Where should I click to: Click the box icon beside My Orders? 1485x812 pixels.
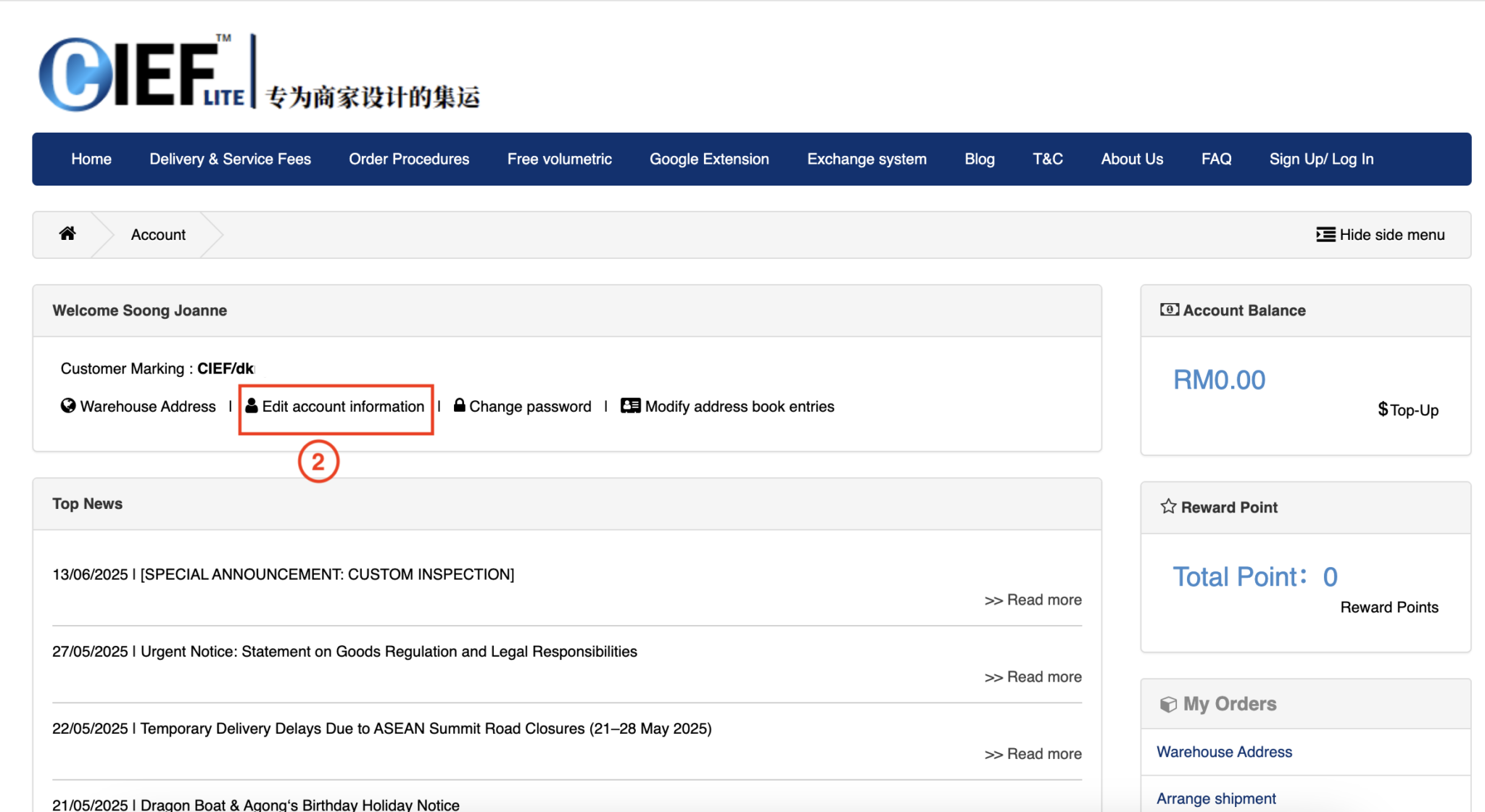point(1167,704)
